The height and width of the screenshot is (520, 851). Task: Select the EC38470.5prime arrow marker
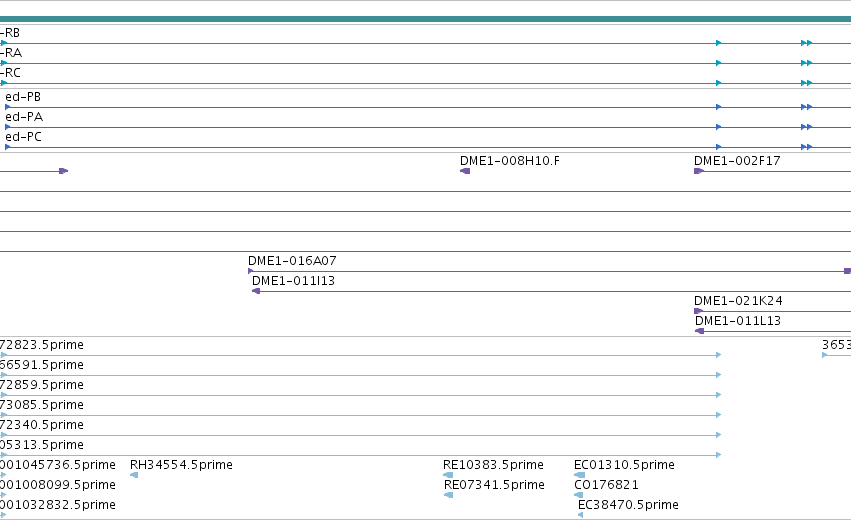click(x=581, y=515)
